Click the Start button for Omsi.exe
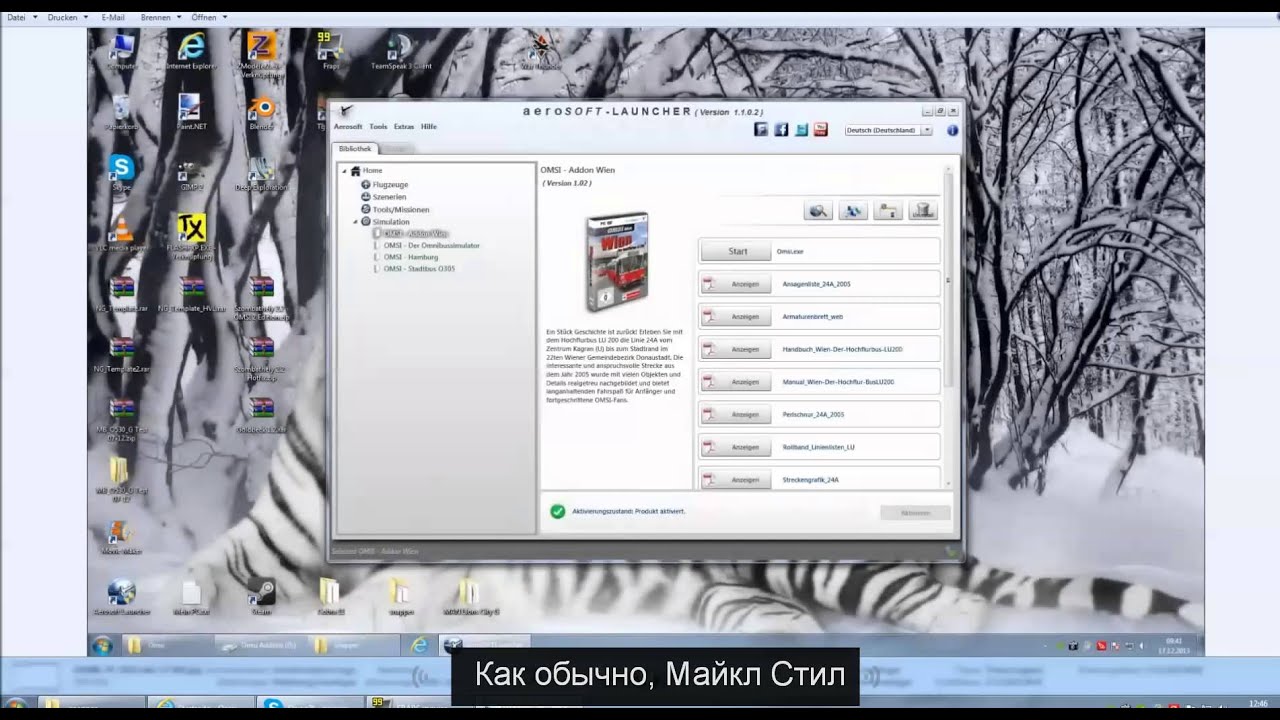1280x720 pixels. click(x=737, y=251)
